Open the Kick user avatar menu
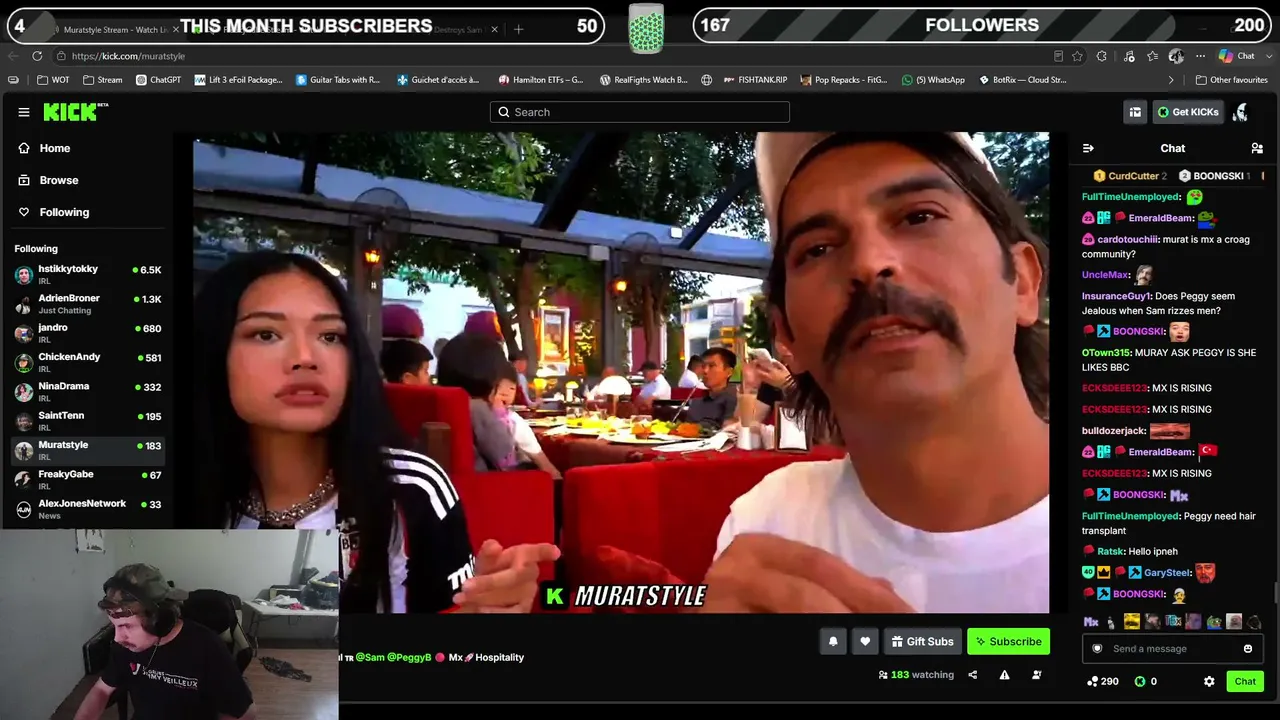Viewport: 1280px width, 720px height. [x=1241, y=112]
